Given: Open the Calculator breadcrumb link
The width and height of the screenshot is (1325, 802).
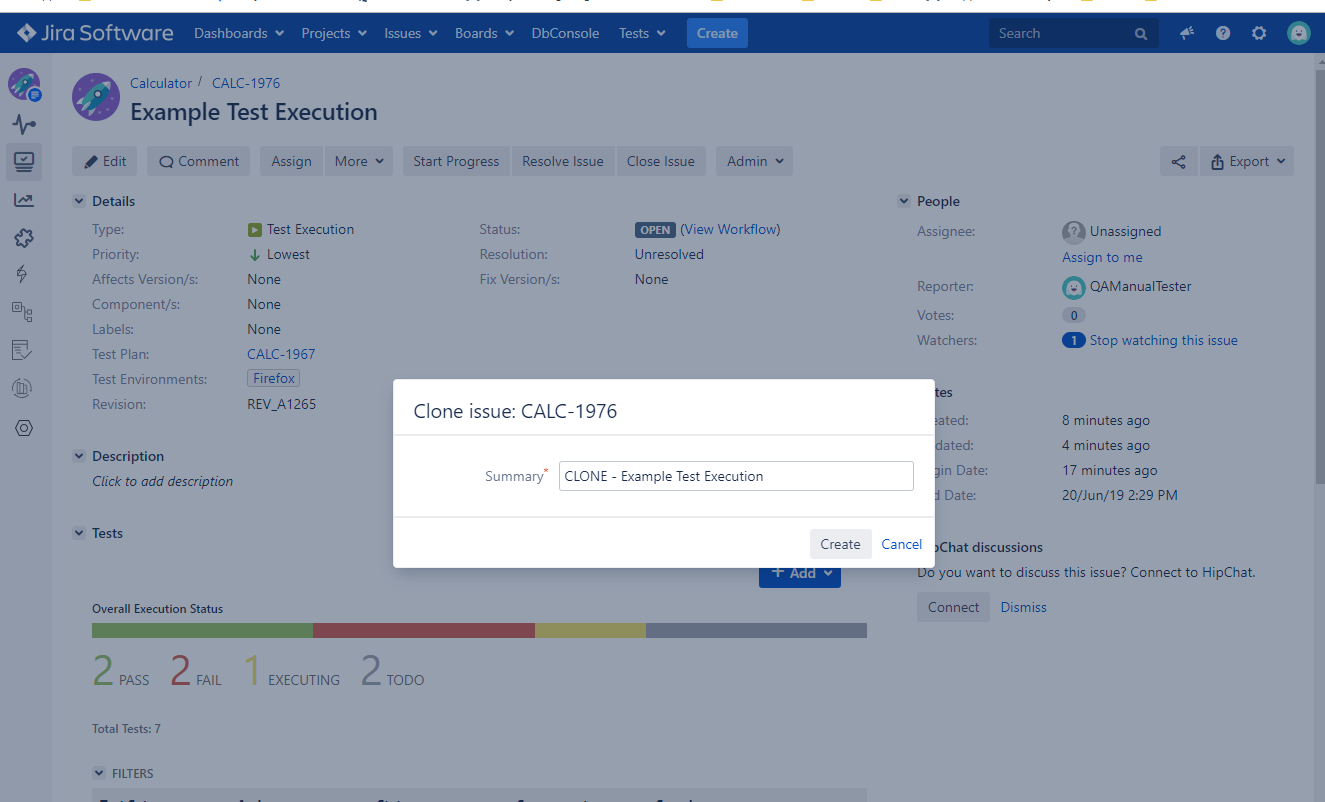Looking at the screenshot, I should click(161, 83).
